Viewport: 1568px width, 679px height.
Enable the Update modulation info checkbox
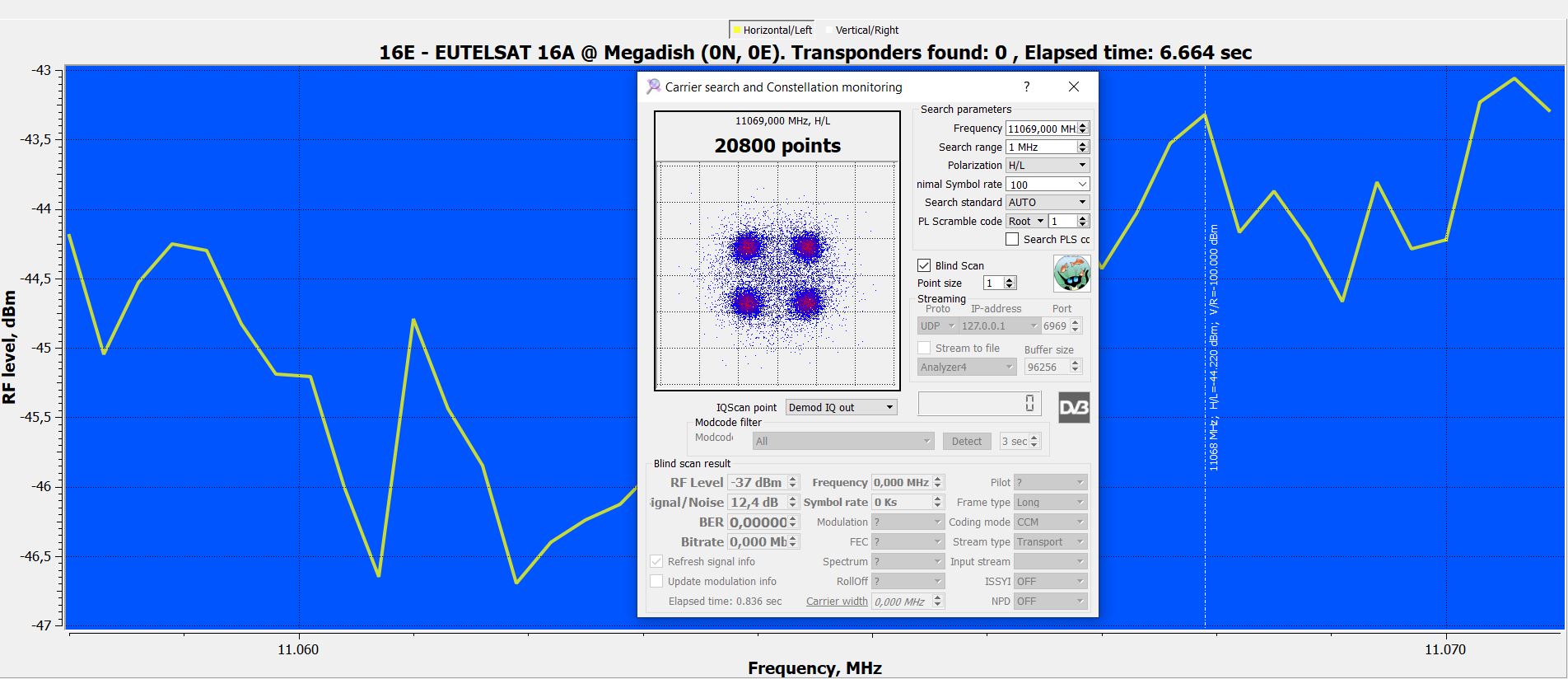click(656, 581)
